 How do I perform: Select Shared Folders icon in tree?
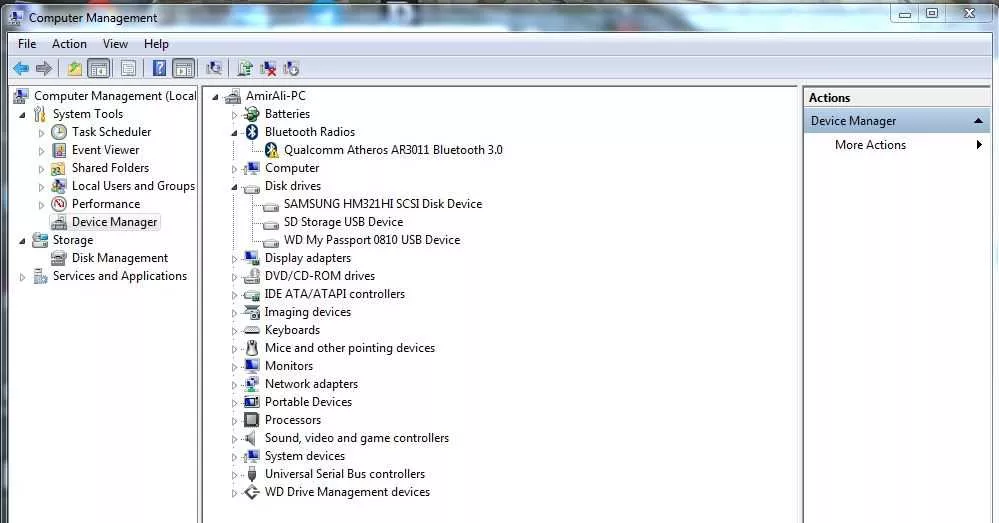(x=59, y=168)
